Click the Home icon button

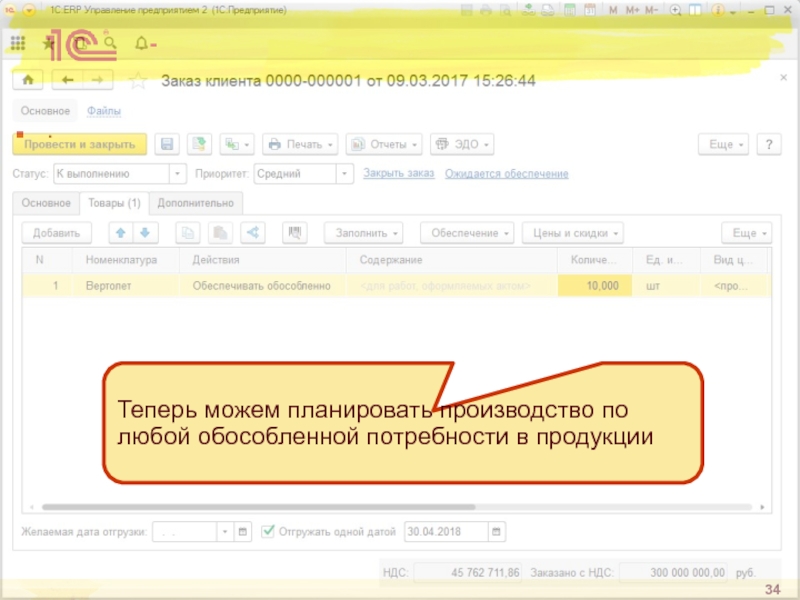(28, 80)
